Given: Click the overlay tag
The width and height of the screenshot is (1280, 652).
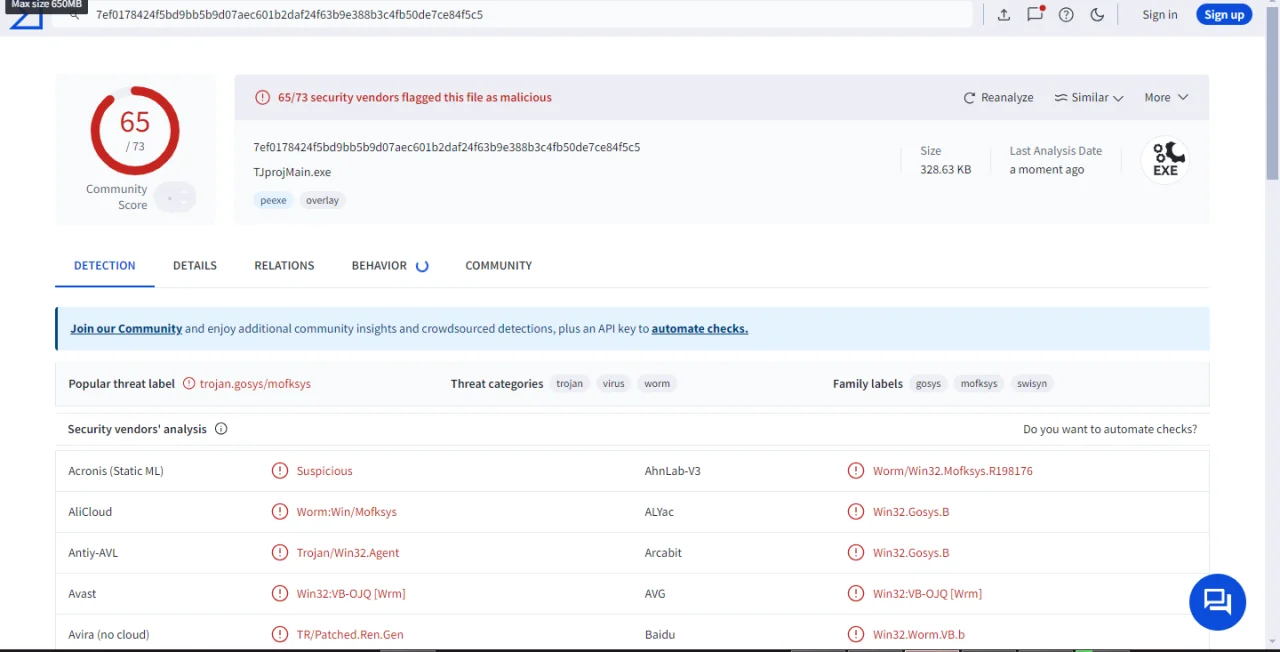Looking at the screenshot, I should coord(322,200).
